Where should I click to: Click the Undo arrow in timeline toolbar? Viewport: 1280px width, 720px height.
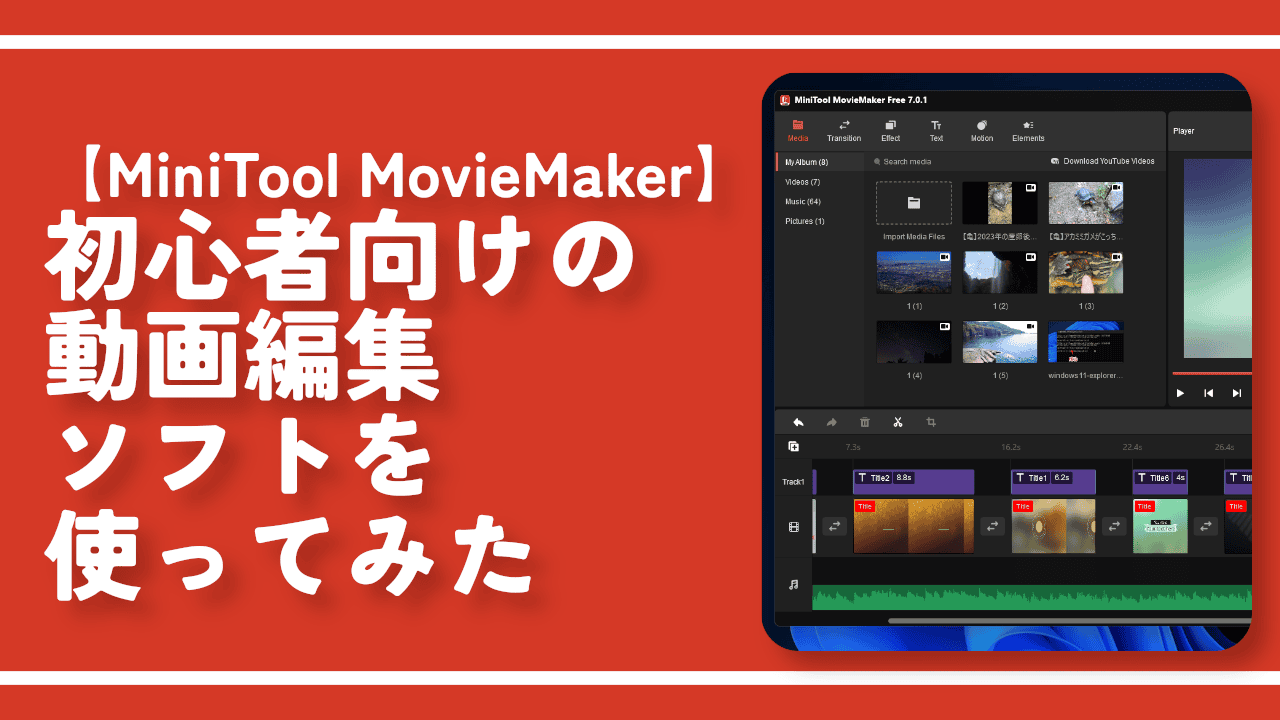(x=798, y=422)
